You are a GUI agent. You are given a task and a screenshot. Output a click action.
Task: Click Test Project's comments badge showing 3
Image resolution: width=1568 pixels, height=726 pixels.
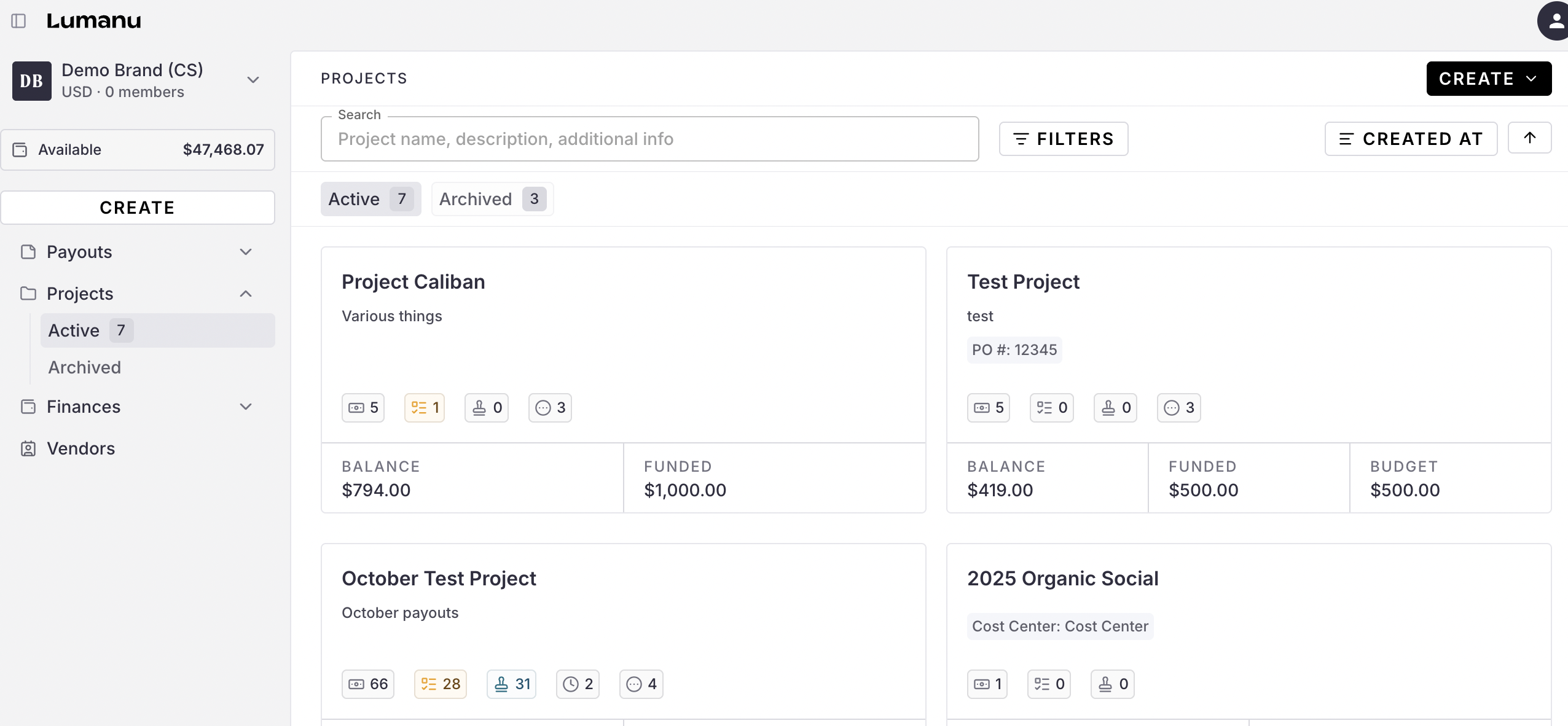[x=1178, y=408]
